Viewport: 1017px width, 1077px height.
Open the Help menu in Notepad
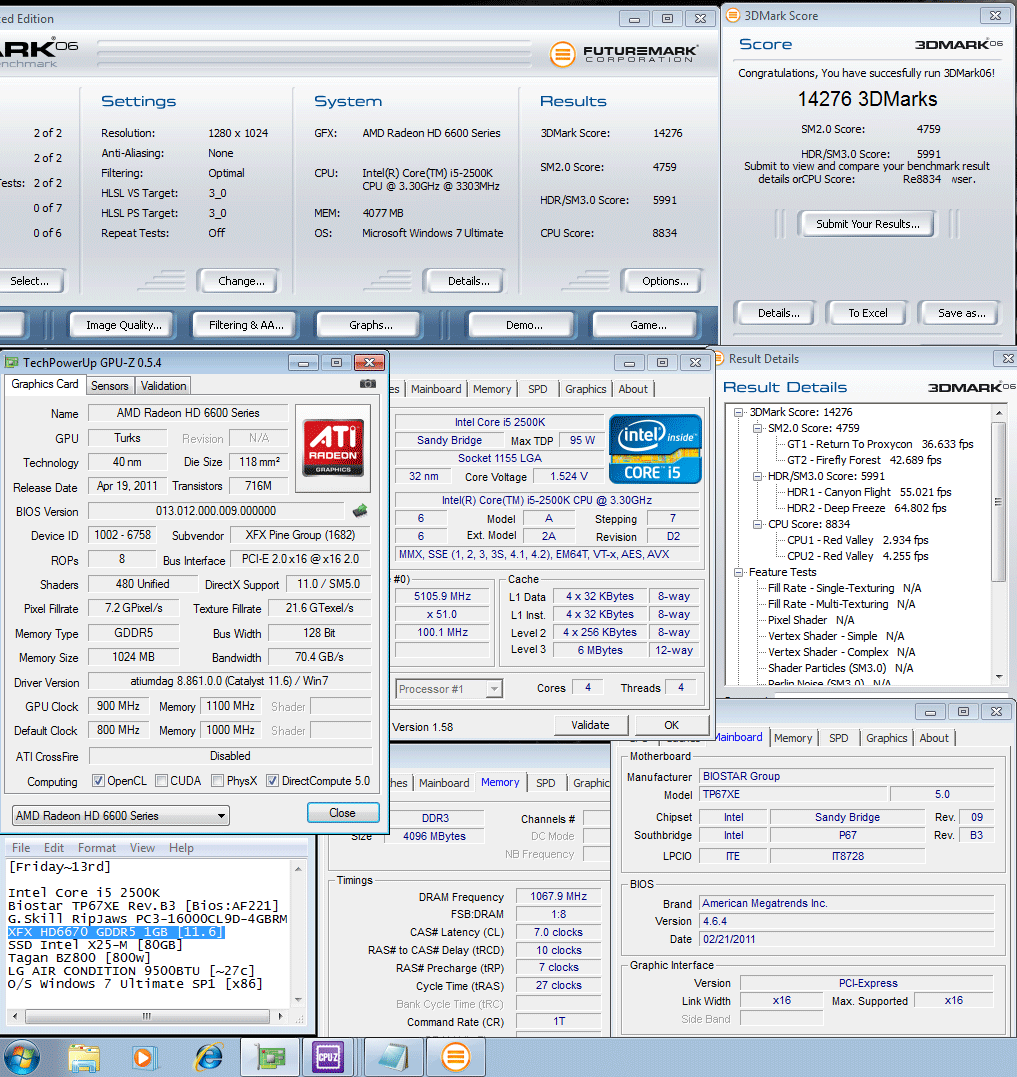[x=181, y=848]
